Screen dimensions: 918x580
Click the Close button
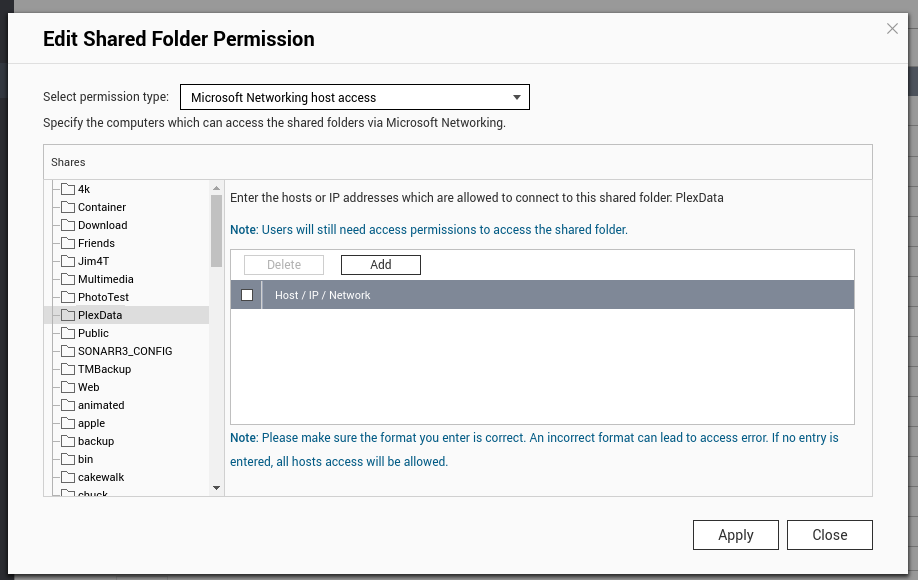(x=829, y=535)
